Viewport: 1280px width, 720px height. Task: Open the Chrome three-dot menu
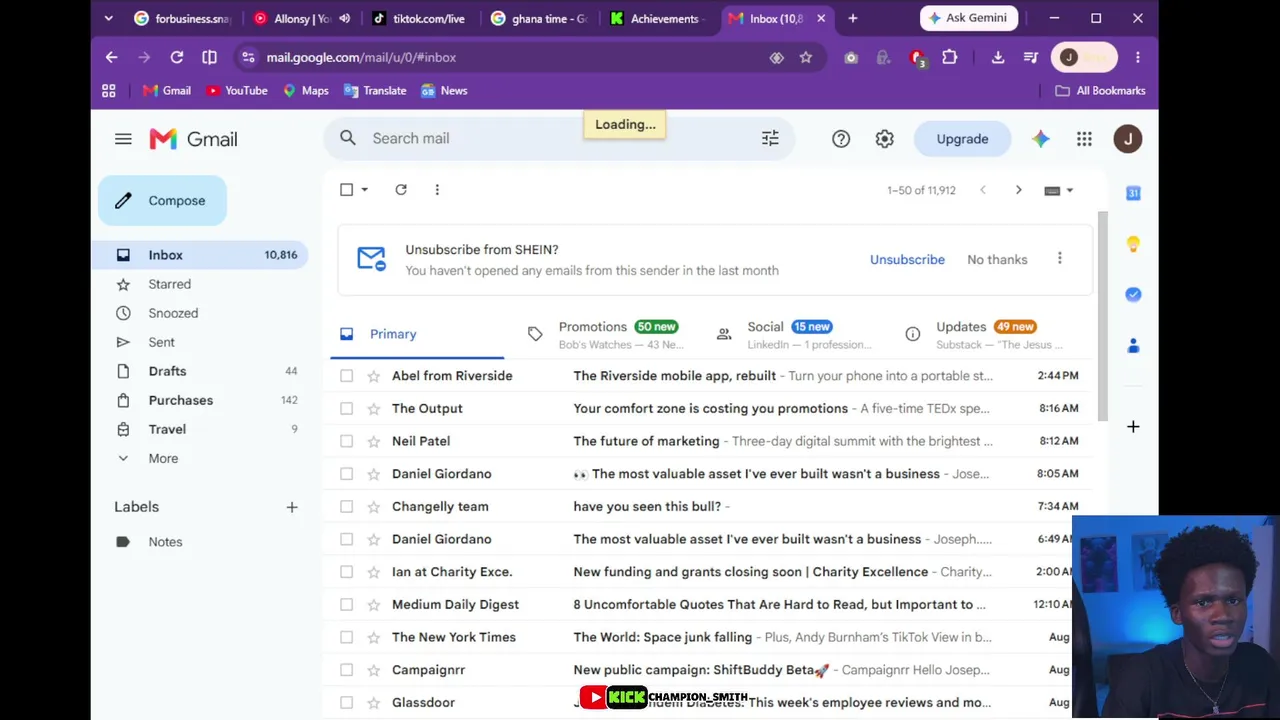tap(1137, 57)
